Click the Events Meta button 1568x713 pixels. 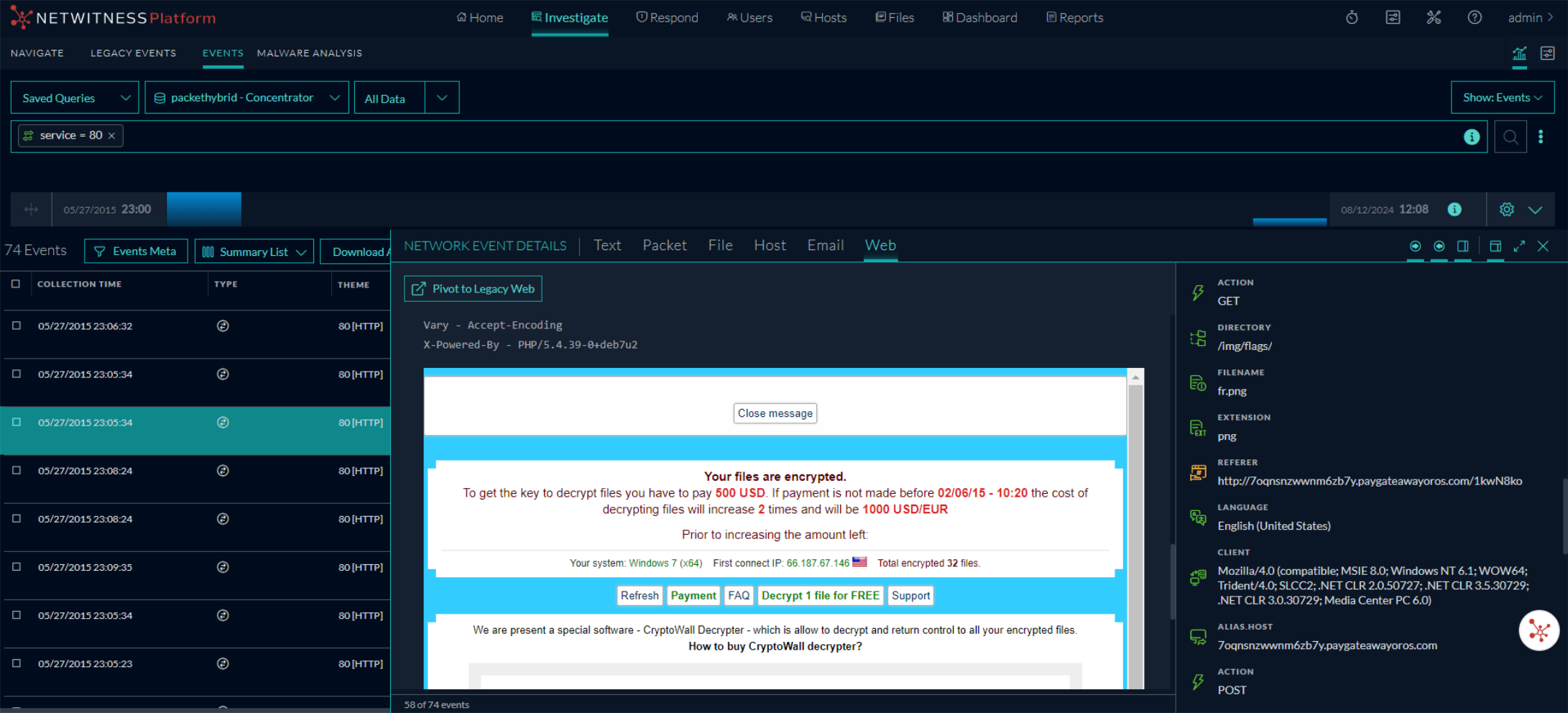136,252
